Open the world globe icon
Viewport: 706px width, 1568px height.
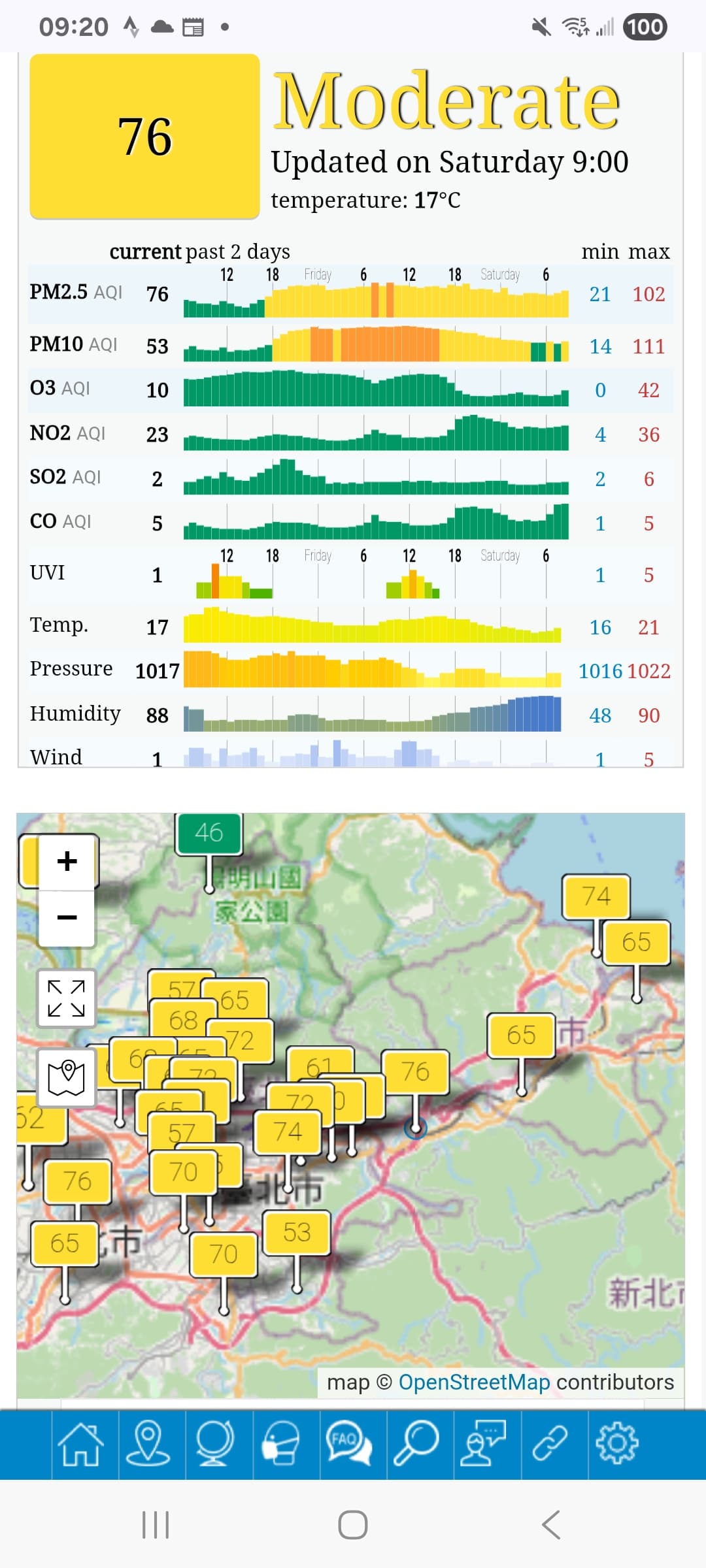[215, 1444]
